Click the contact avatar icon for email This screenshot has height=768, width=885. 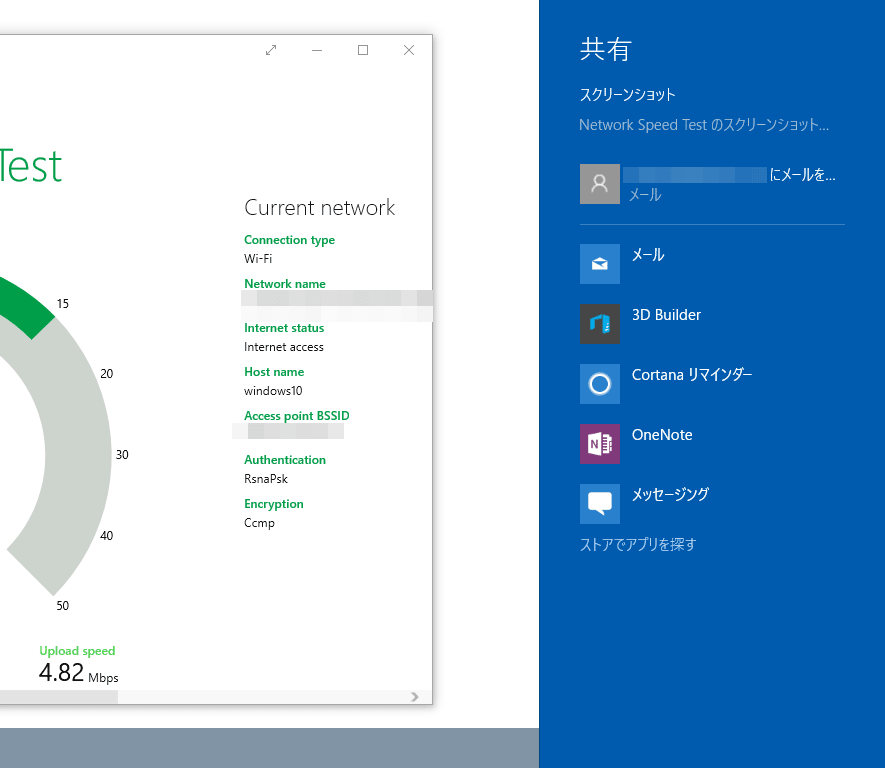(x=599, y=184)
